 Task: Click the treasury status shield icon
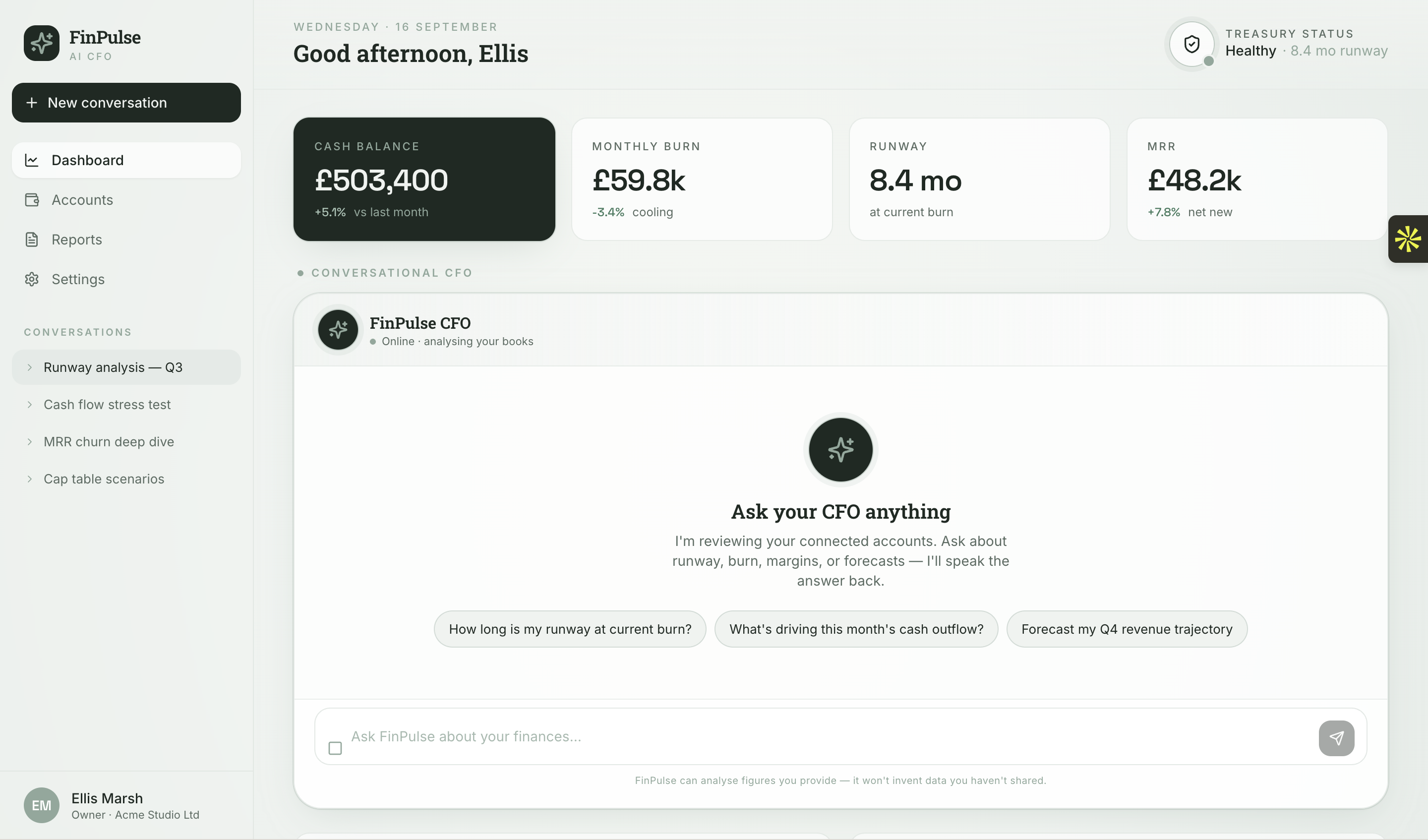click(x=1191, y=44)
